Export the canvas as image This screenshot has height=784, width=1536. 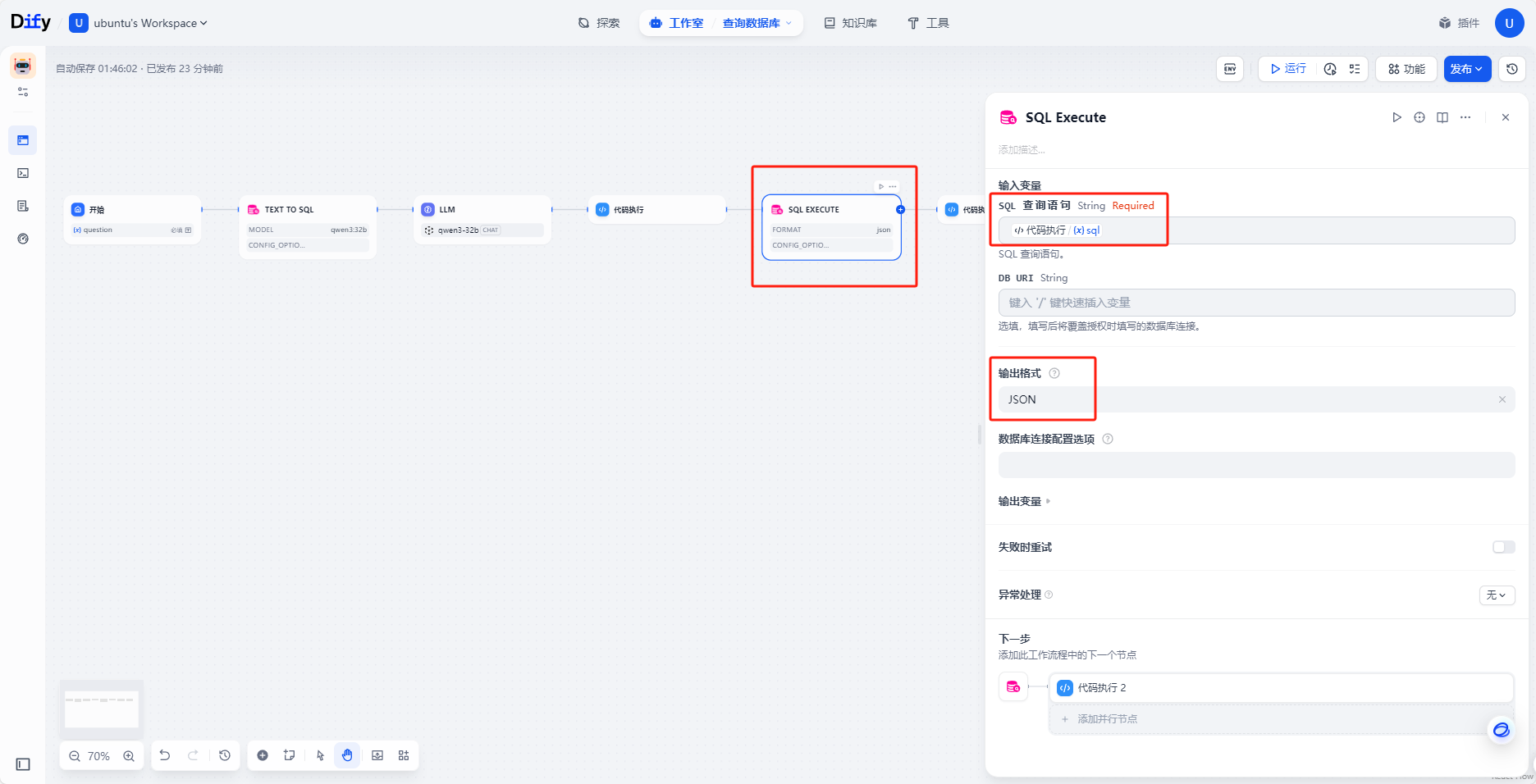[x=377, y=755]
